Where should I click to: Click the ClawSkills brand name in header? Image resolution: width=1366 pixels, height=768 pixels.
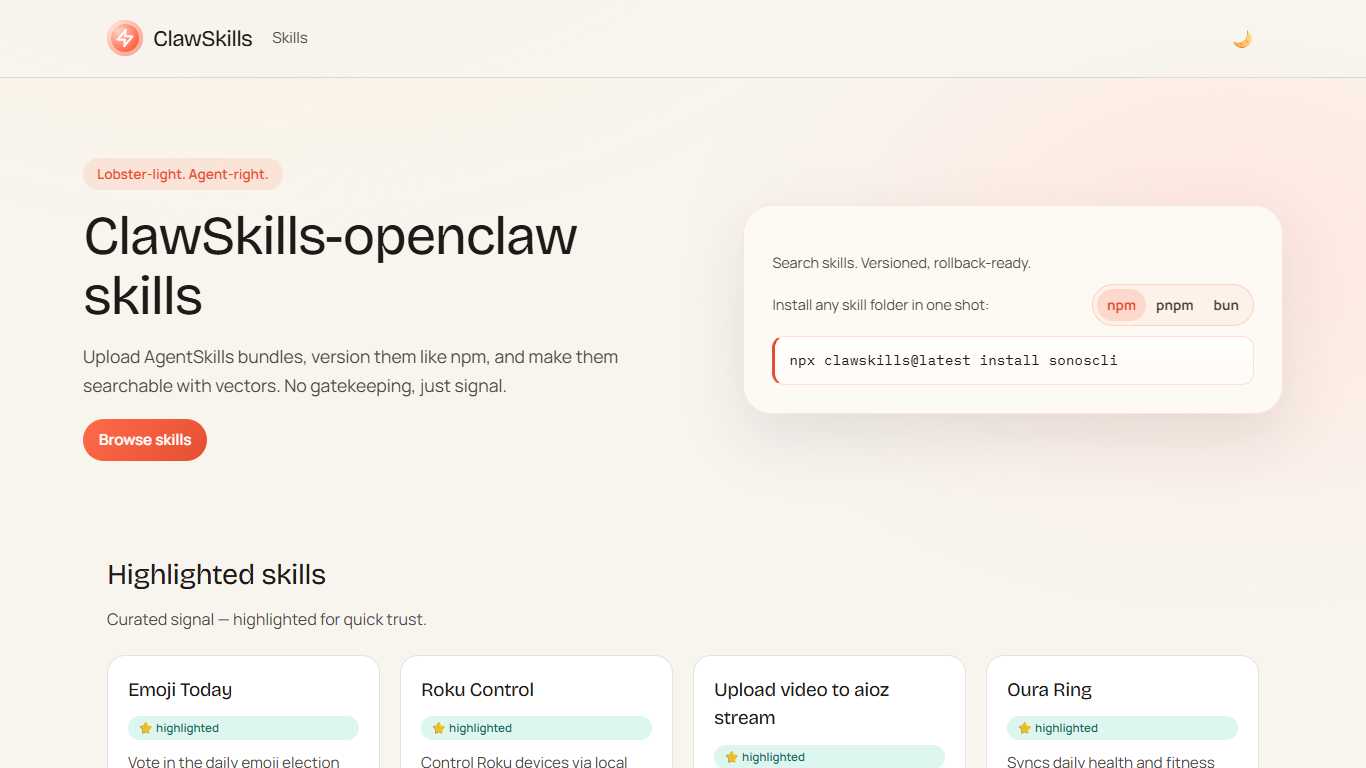pos(202,39)
